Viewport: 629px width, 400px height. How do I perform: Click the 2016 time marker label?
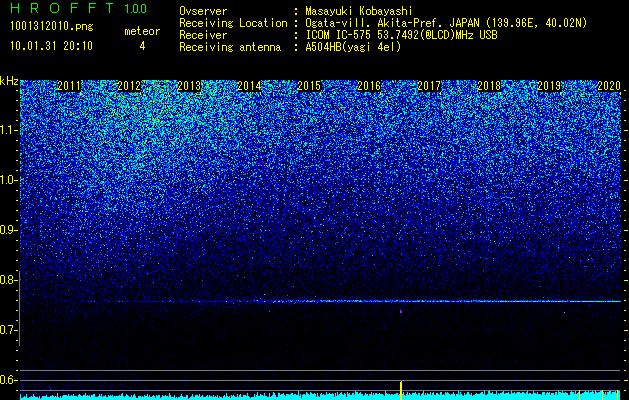coord(369,86)
